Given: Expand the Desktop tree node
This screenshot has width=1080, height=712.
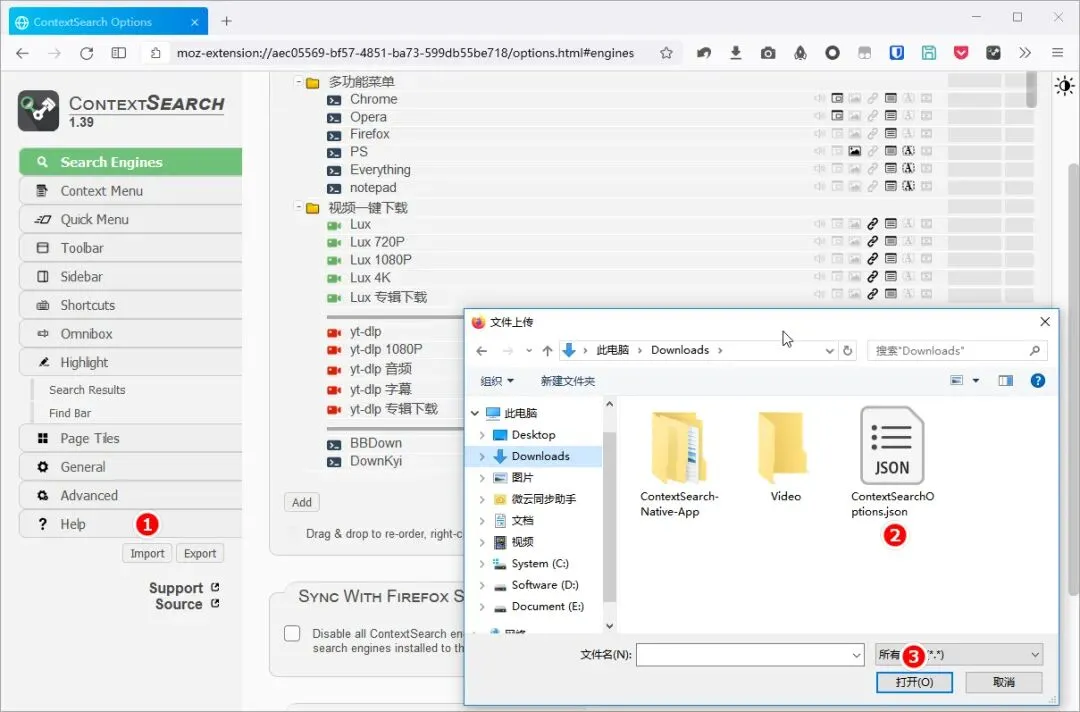Looking at the screenshot, I should coord(482,435).
